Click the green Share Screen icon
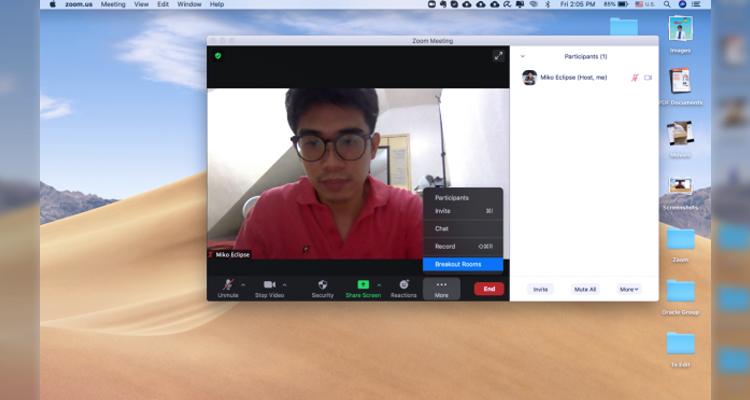Viewport: 750px width, 400px height. (x=363, y=285)
